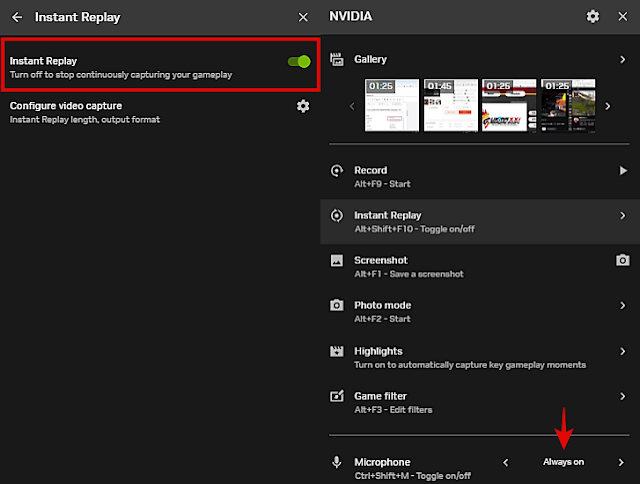Open NVIDIA overlay settings gear
The width and height of the screenshot is (640, 484).
(593, 16)
